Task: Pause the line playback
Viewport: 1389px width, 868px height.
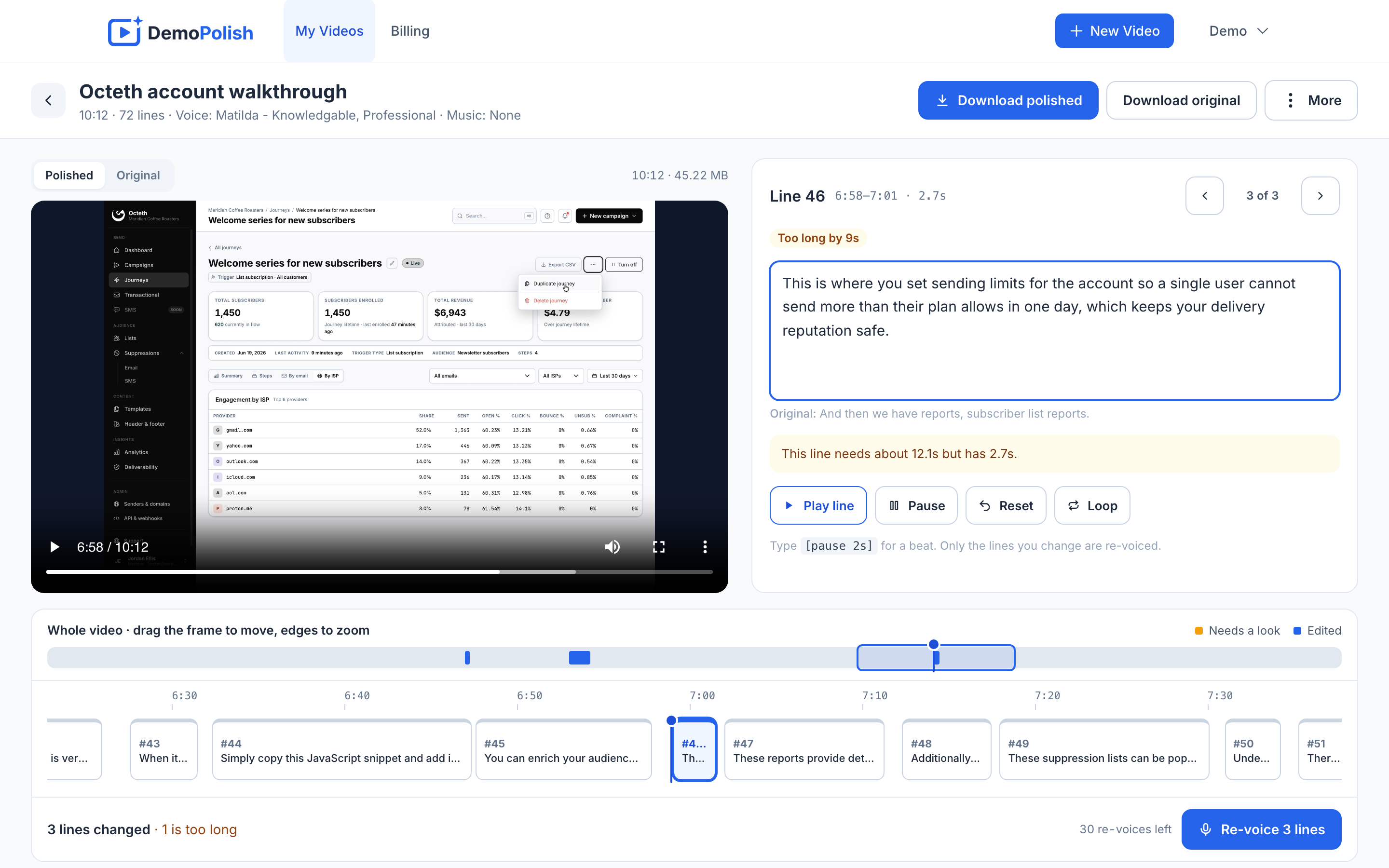Action: click(916, 506)
